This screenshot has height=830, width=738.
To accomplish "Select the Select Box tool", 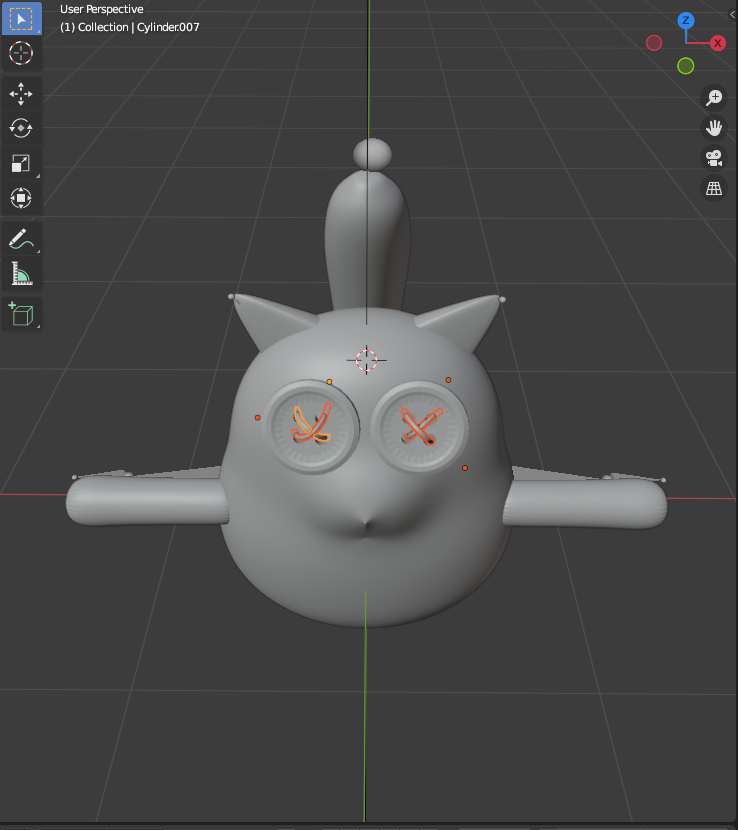I will (x=21, y=19).
